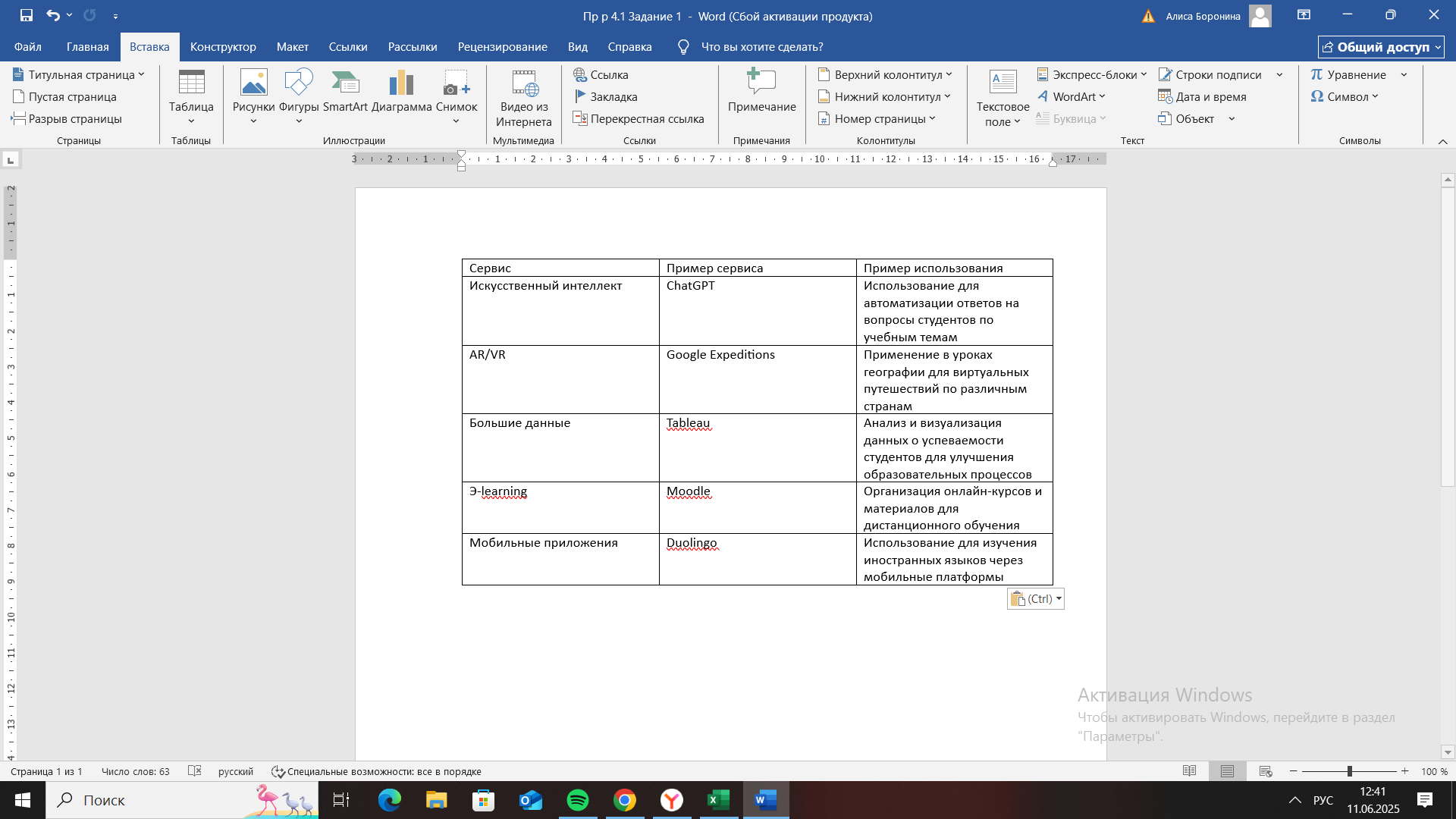
Task: Open Excel from the taskbar
Action: pos(718,800)
